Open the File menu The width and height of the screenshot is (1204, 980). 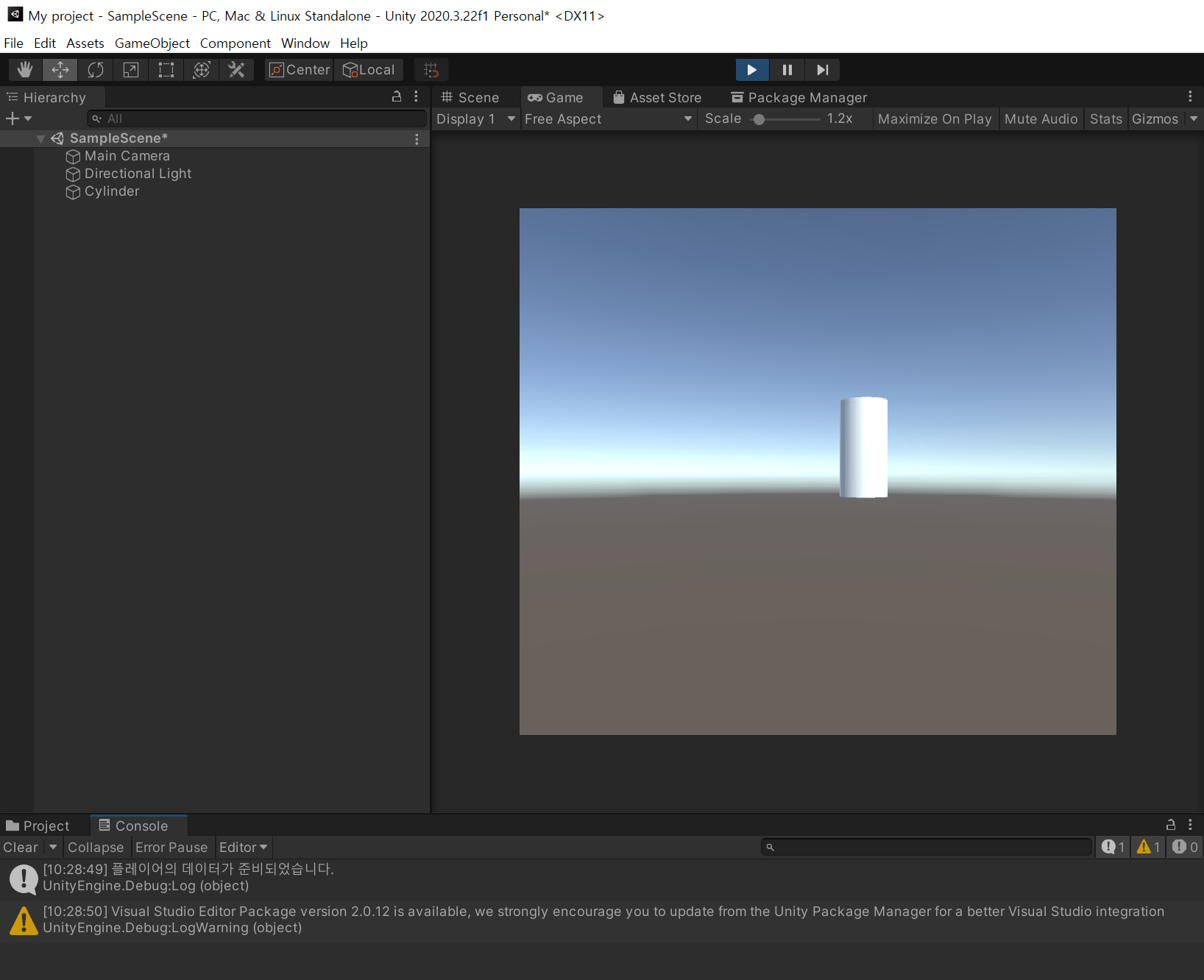click(13, 43)
